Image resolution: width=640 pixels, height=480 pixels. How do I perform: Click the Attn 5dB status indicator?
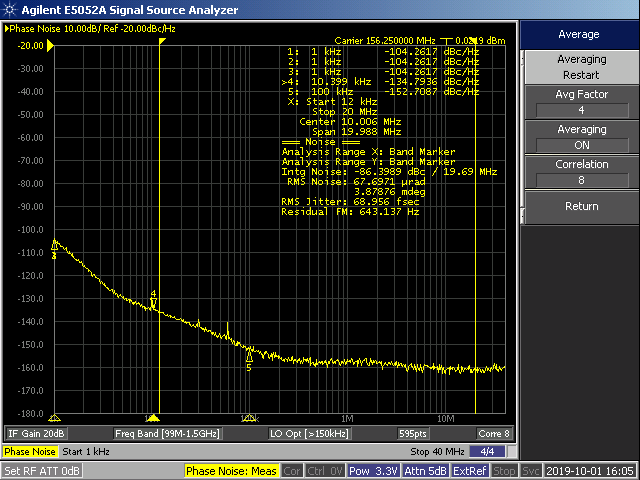pyautogui.click(x=425, y=471)
